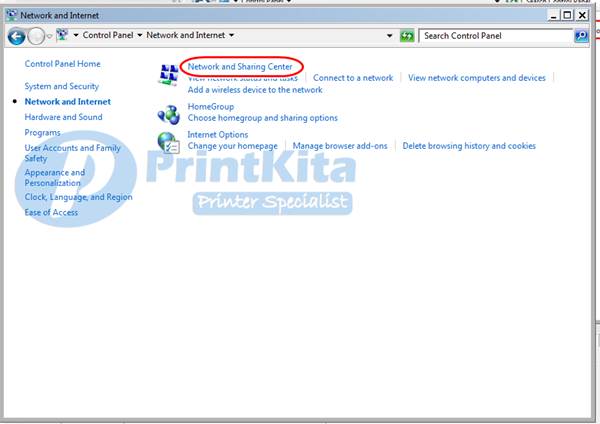Click the Internet Options globe icon
This screenshot has height=424, width=600.
tap(168, 142)
